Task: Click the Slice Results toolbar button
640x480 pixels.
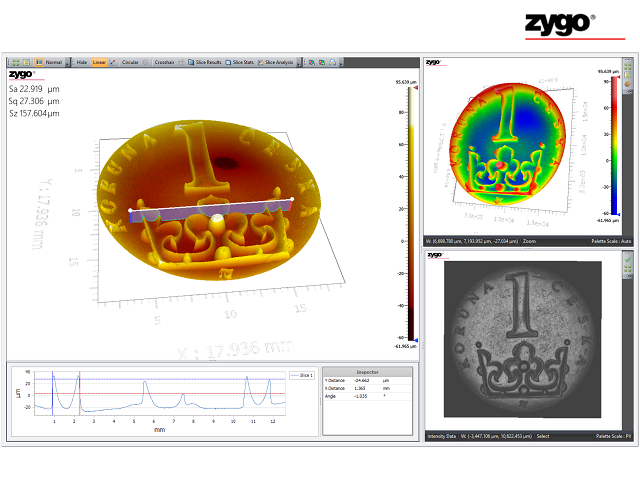Action: click(x=205, y=62)
